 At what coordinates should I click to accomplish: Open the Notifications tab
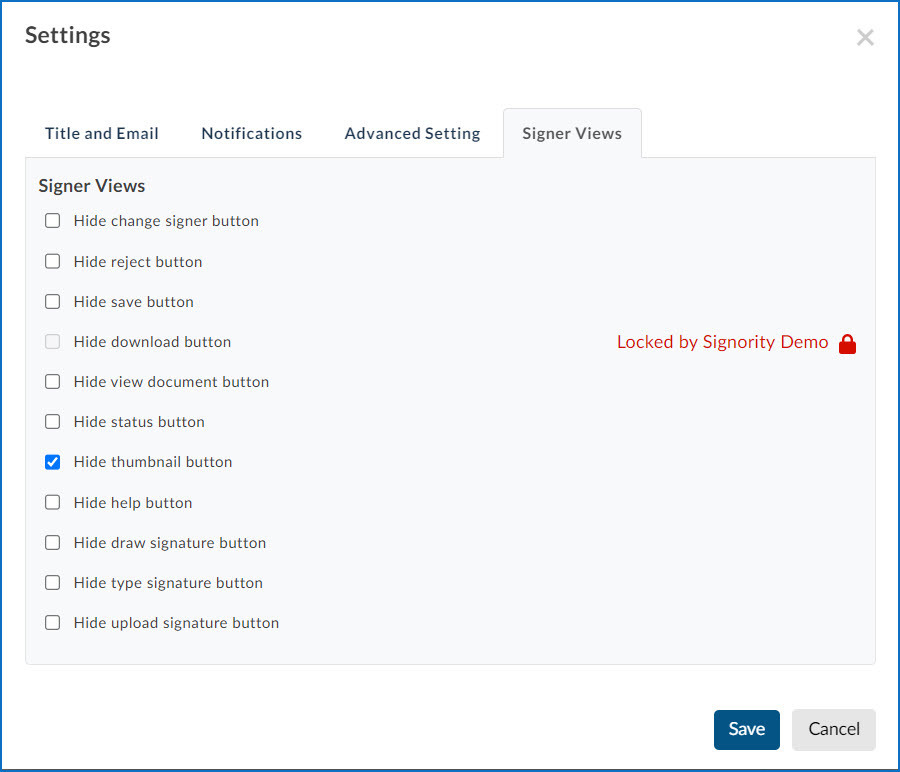click(x=251, y=133)
